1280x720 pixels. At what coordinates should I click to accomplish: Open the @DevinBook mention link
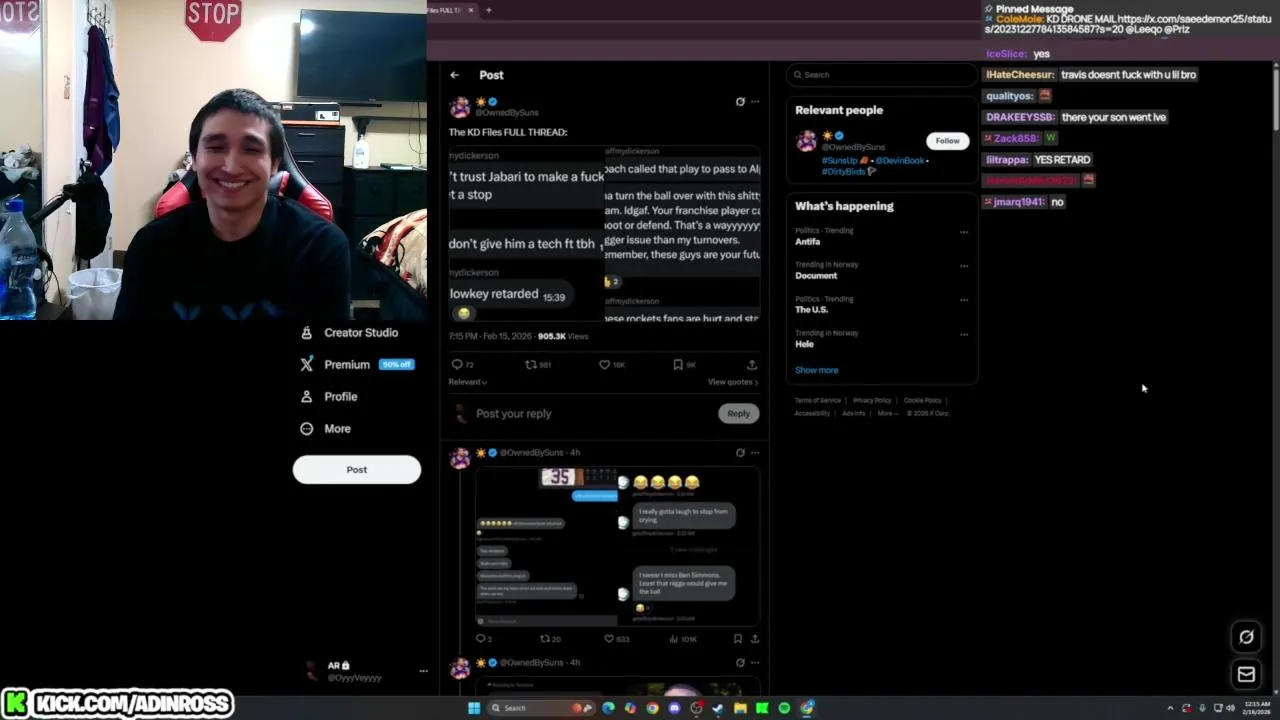click(900, 160)
